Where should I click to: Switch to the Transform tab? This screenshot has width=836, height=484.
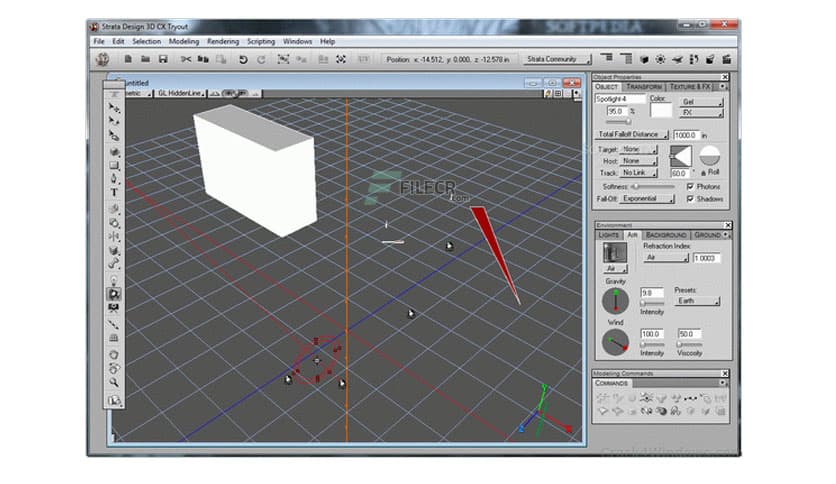point(644,86)
